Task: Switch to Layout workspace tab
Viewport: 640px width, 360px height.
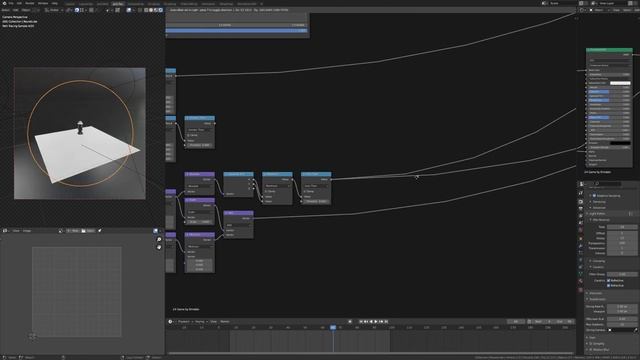Action: [70, 4]
